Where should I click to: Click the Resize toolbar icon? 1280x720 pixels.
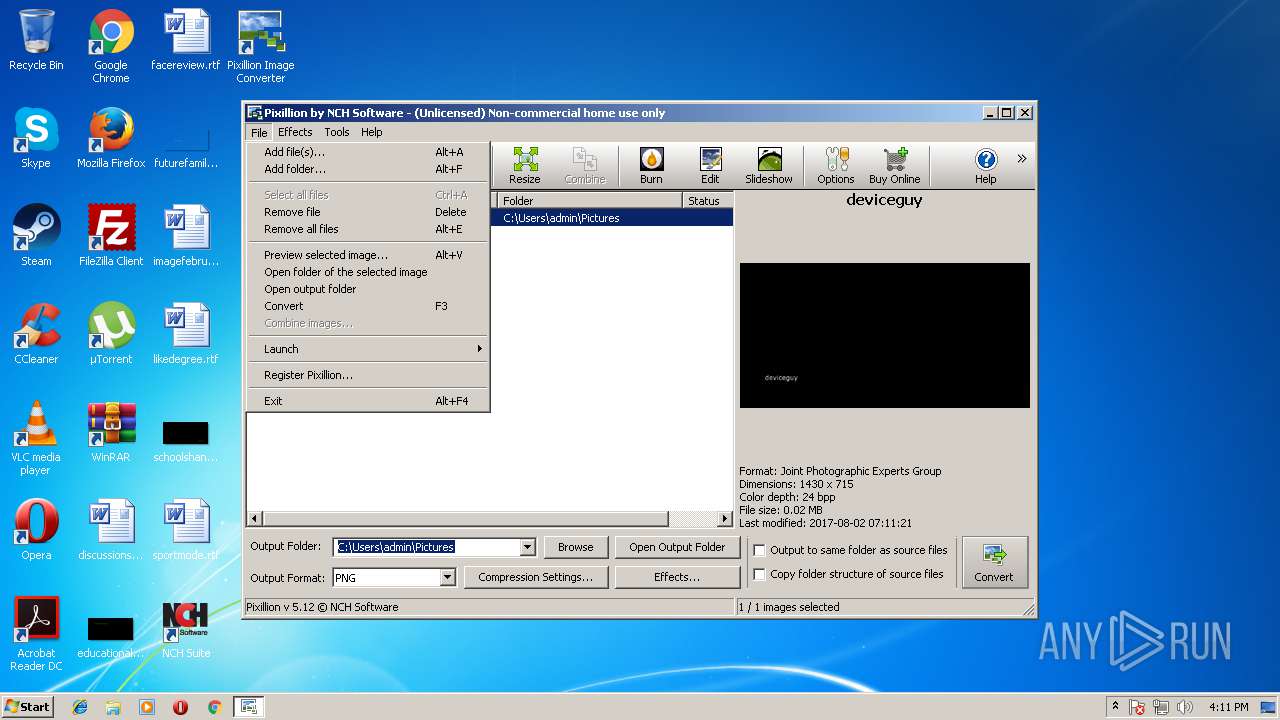pos(524,165)
